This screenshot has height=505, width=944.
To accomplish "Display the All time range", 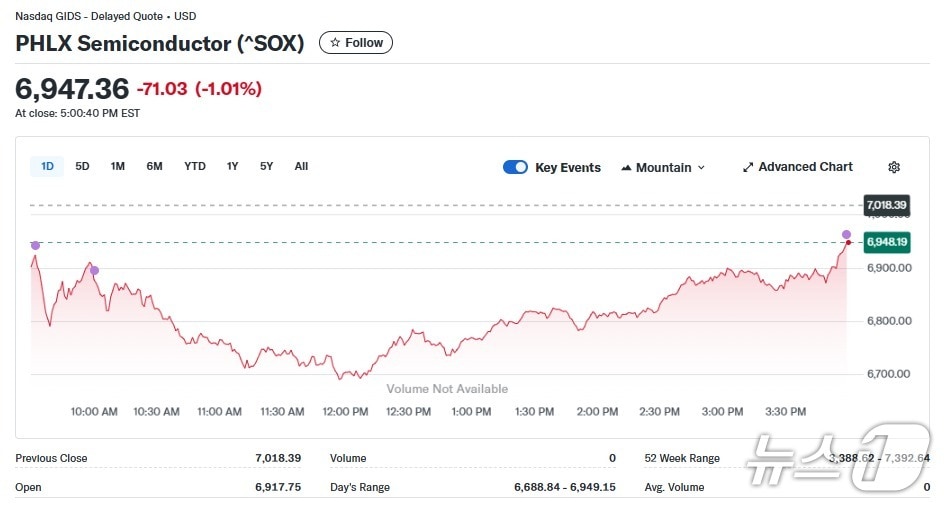I will (301, 166).
